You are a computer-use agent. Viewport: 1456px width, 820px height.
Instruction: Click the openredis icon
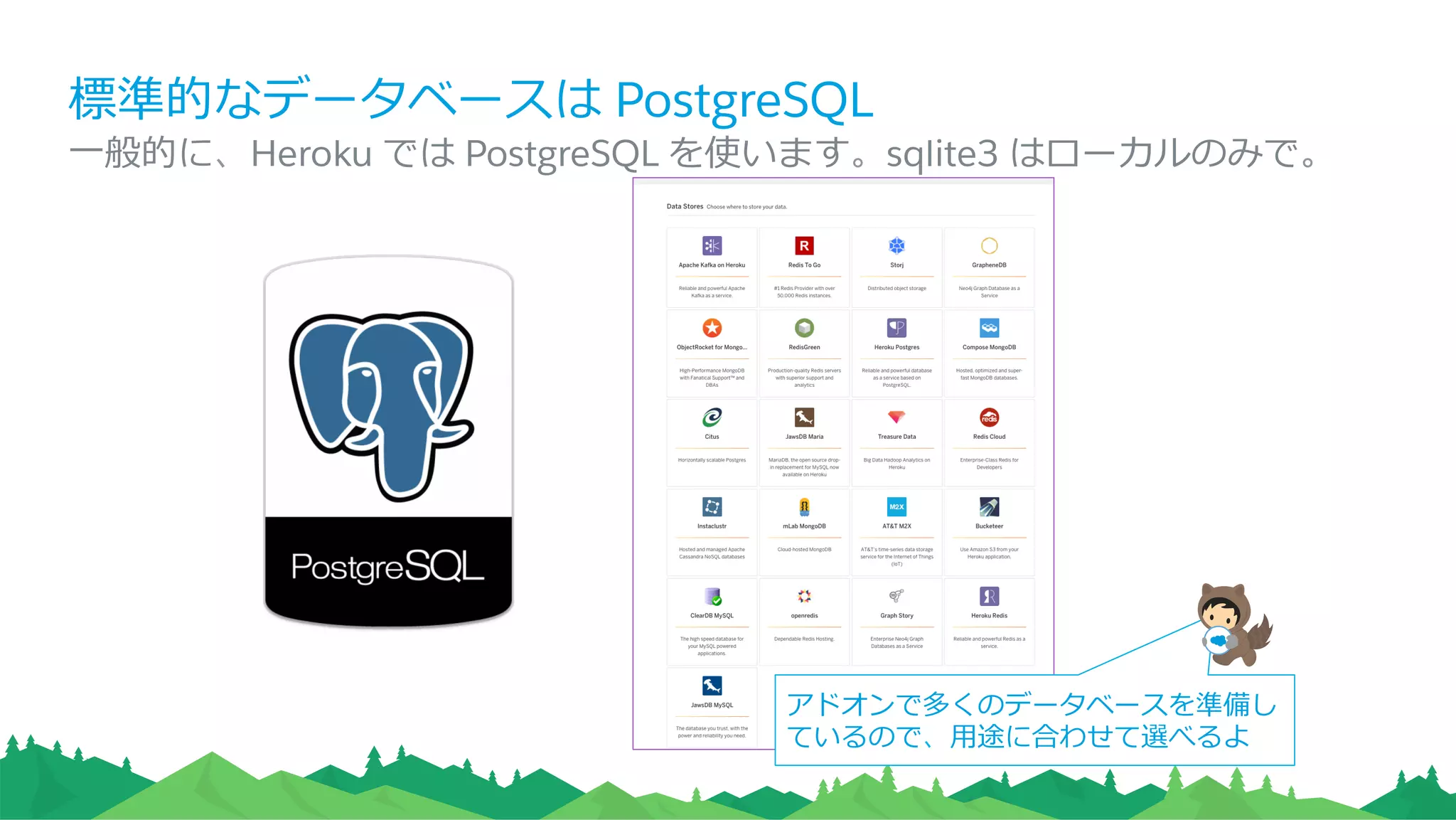click(804, 596)
